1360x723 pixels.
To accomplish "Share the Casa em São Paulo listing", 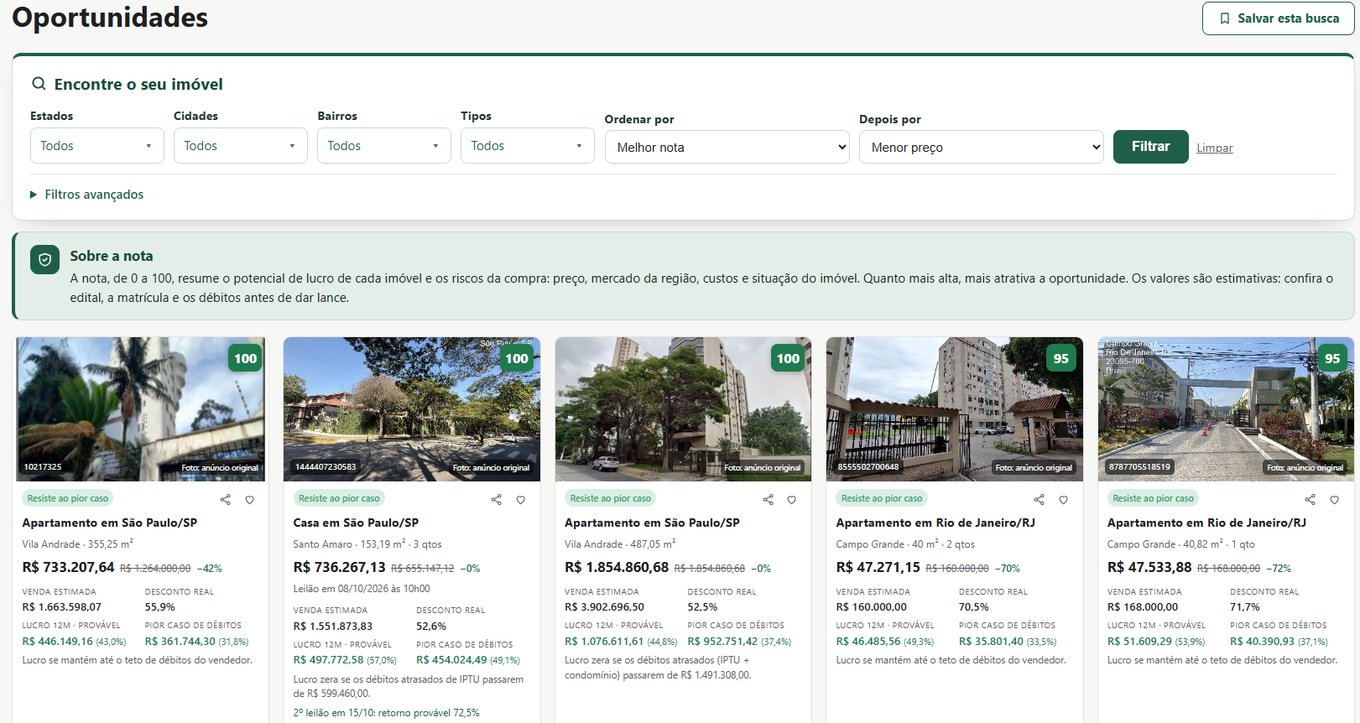I will [x=496, y=499].
